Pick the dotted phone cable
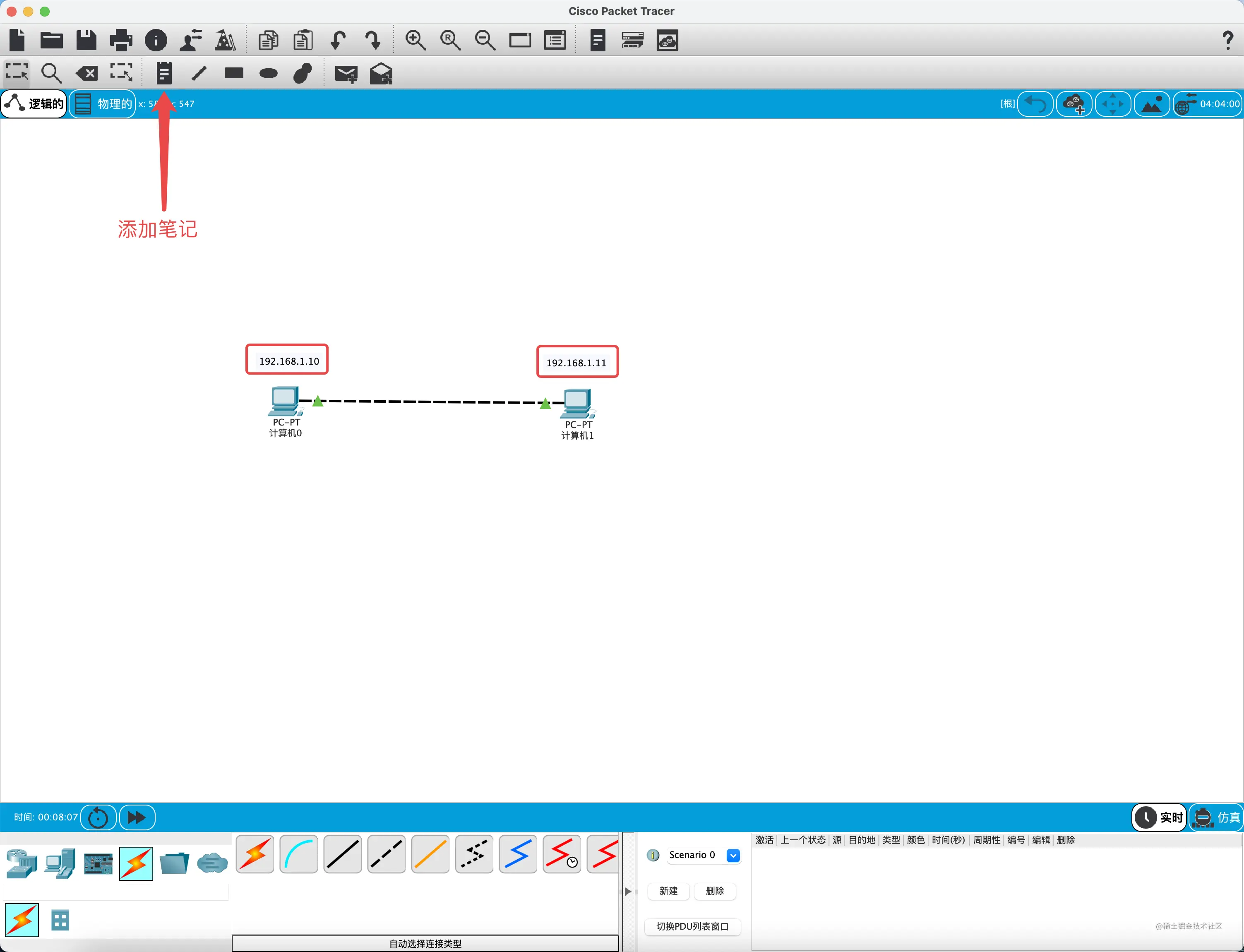The height and width of the screenshot is (952, 1244). pos(474,854)
